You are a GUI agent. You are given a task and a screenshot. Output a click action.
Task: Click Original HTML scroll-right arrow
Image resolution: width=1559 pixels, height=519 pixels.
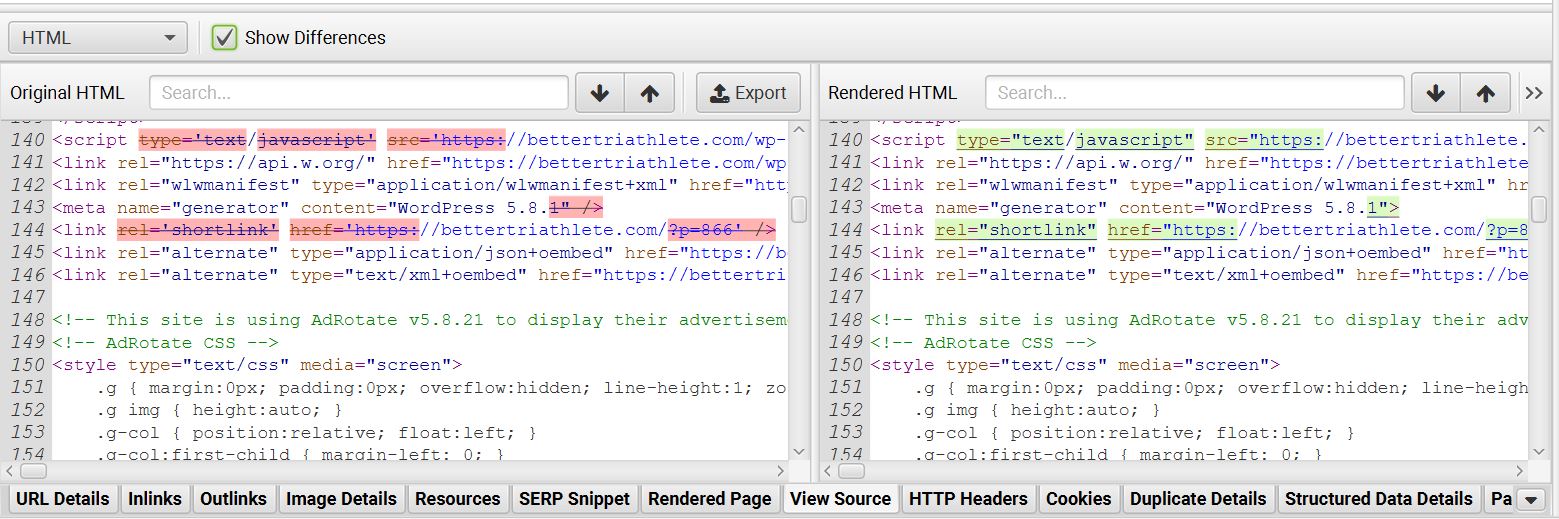pos(781,471)
